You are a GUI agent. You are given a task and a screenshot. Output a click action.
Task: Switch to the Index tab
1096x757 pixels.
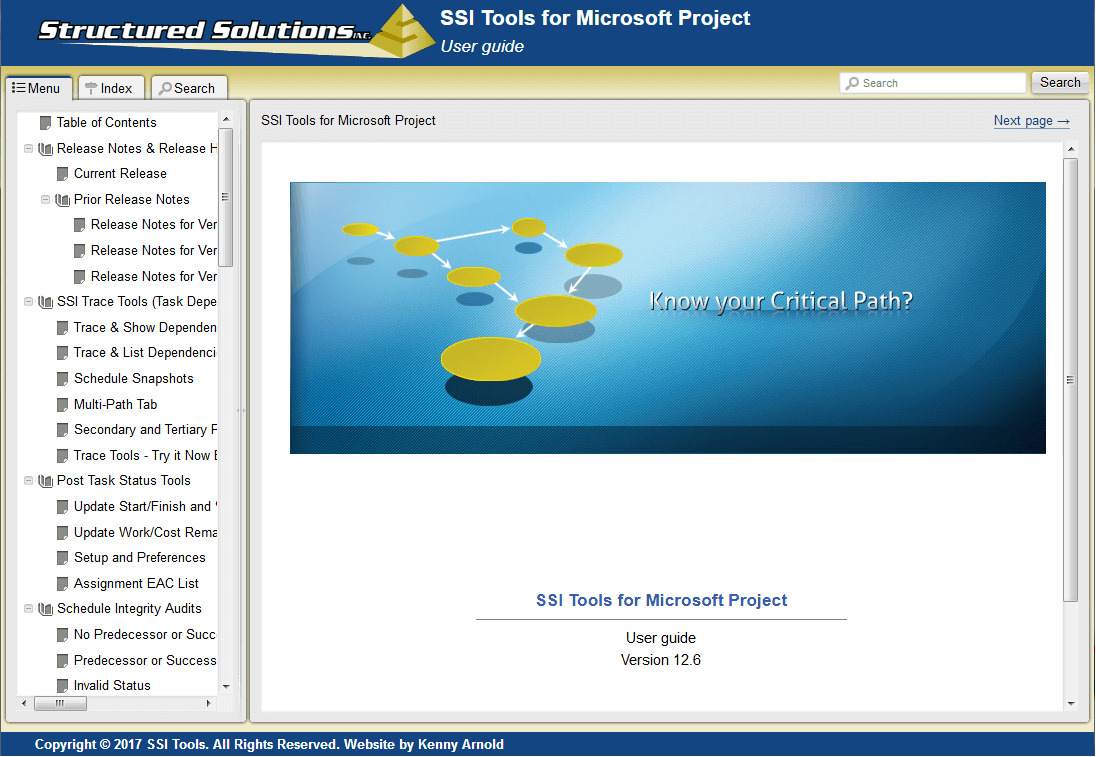click(x=108, y=88)
